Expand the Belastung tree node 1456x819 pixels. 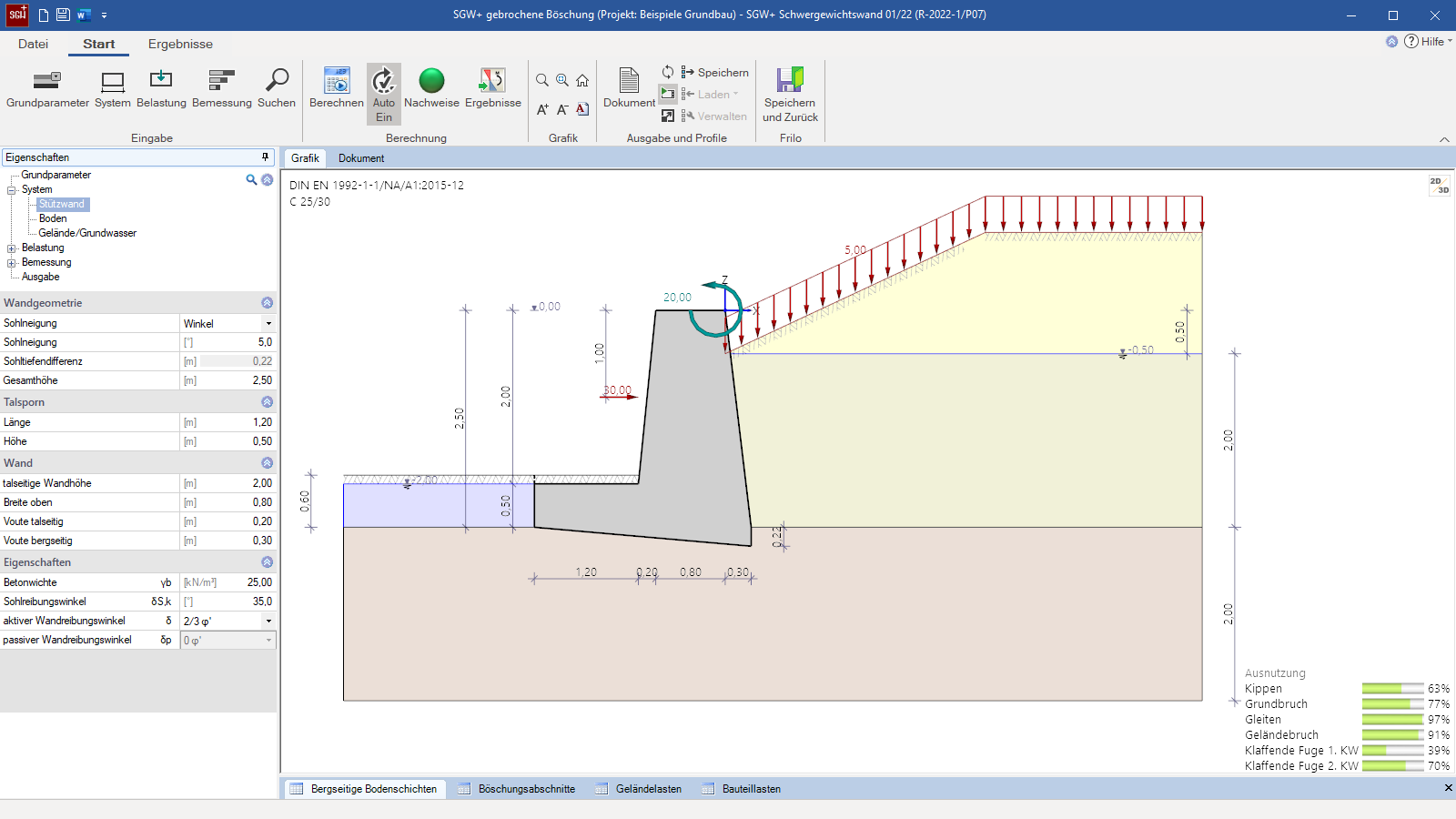coord(12,248)
